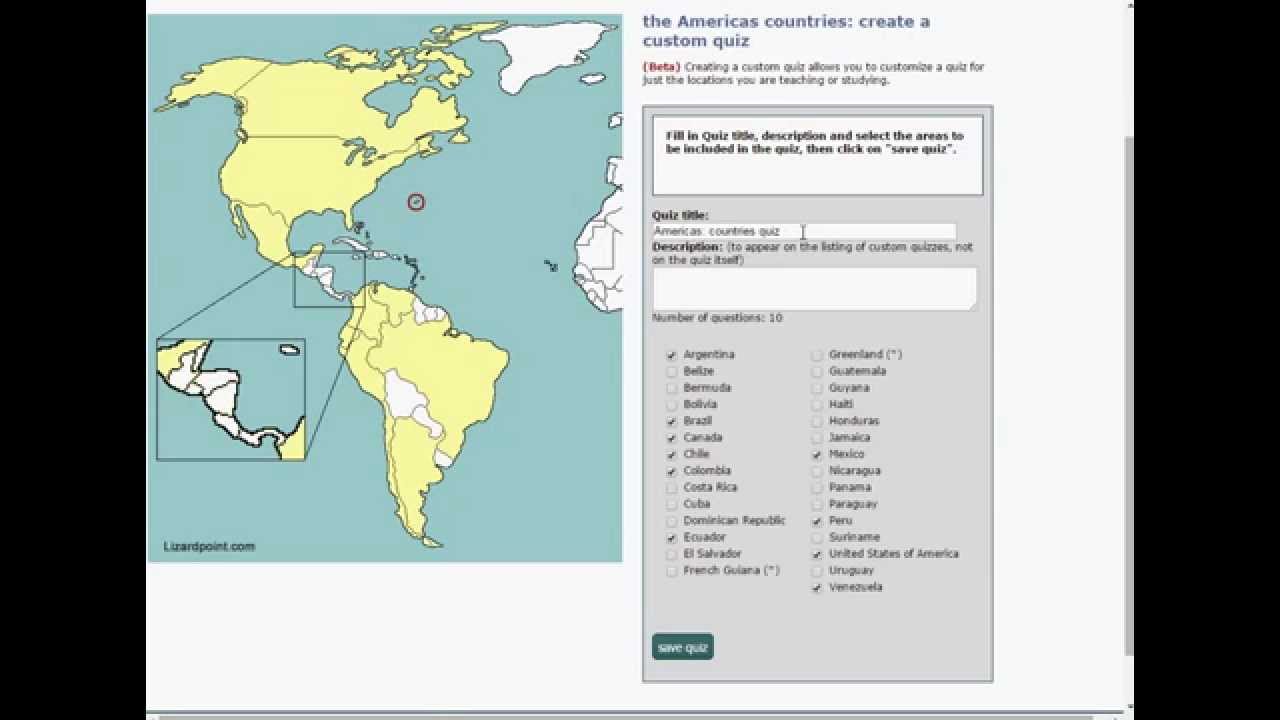Click the Lizardpoint.com label on the map
This screenshot has width=1280, height=720.
(209, 546)
